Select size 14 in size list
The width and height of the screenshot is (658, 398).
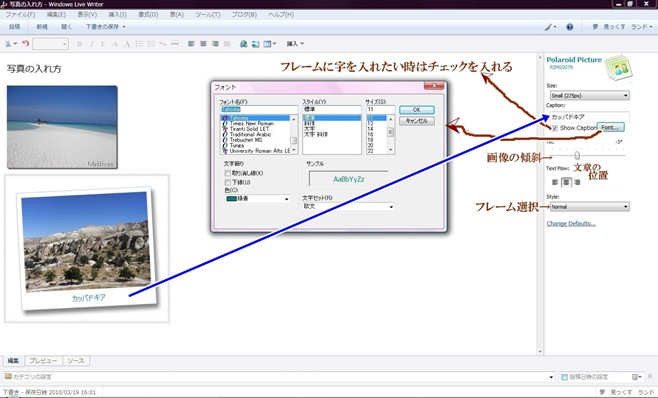(x=370, y=129)
